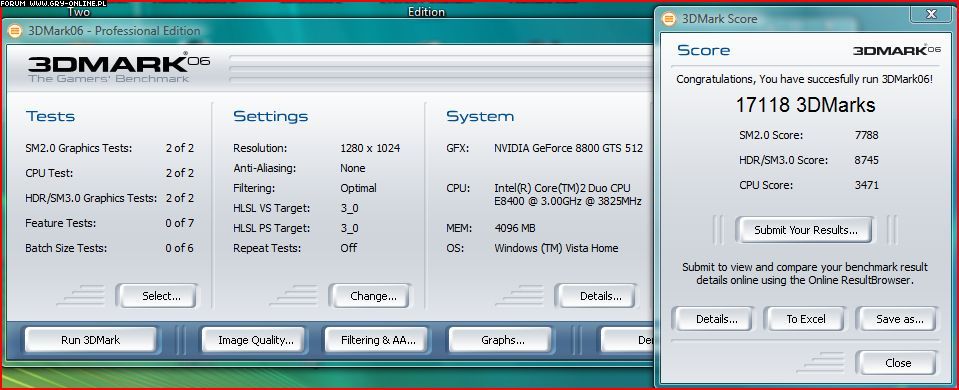Click Save as in Score window
959x390 pixels.
pyautogui.click(x=898, y=319)
